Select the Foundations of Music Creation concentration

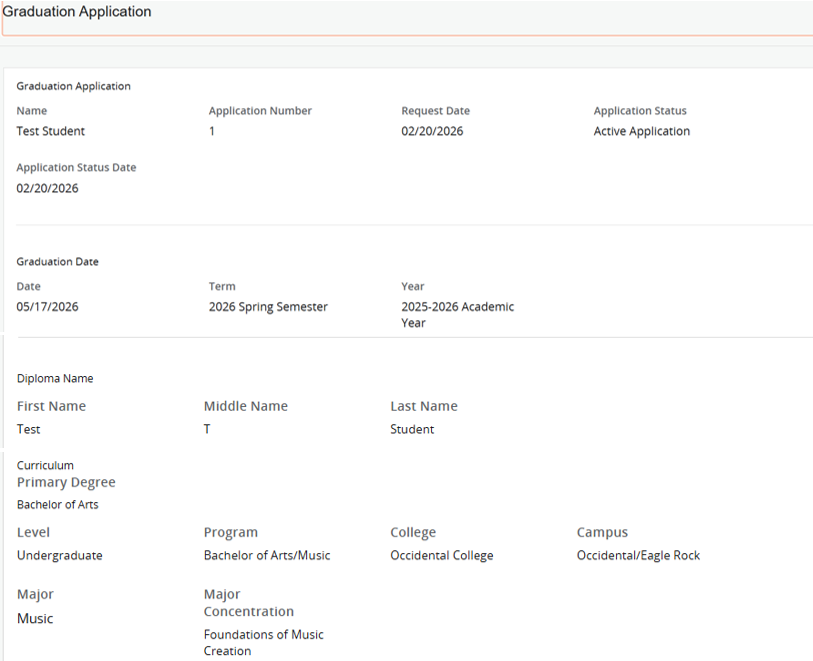(x=263, y=642)
